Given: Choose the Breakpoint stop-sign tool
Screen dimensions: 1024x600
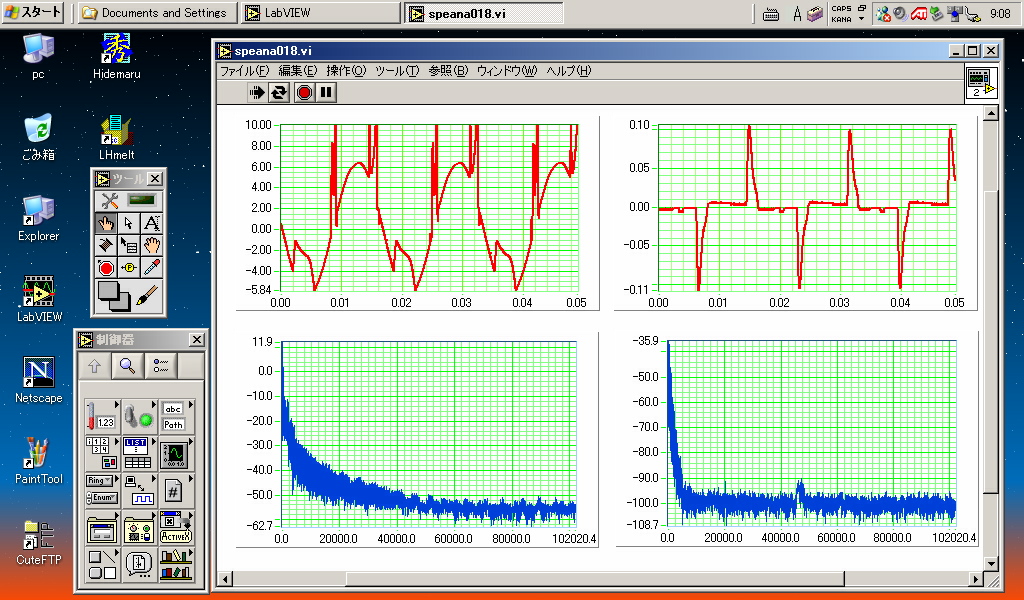Looking at the screenshot, I should pos(106,268).
